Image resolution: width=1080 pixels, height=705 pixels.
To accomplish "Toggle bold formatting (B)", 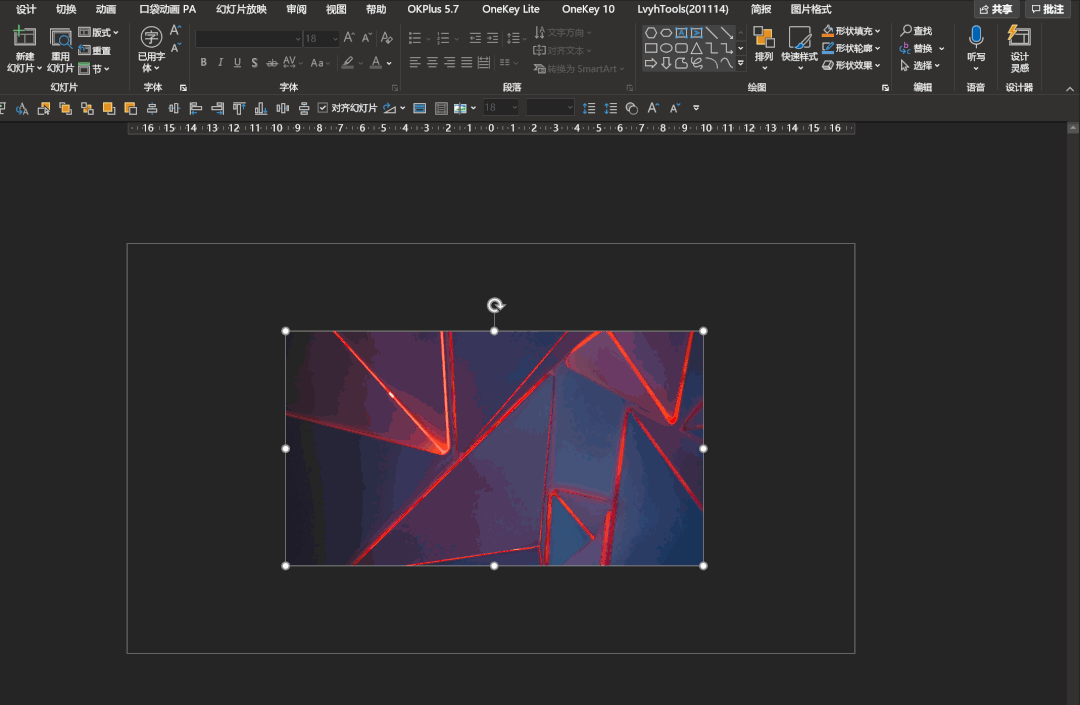I will click(x=203, y=63).
